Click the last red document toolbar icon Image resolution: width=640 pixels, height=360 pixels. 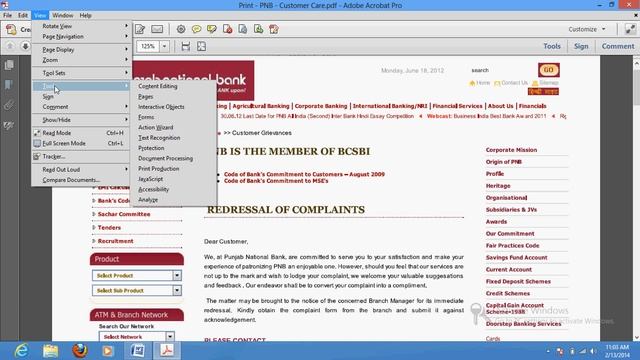[x=274, y=29]
